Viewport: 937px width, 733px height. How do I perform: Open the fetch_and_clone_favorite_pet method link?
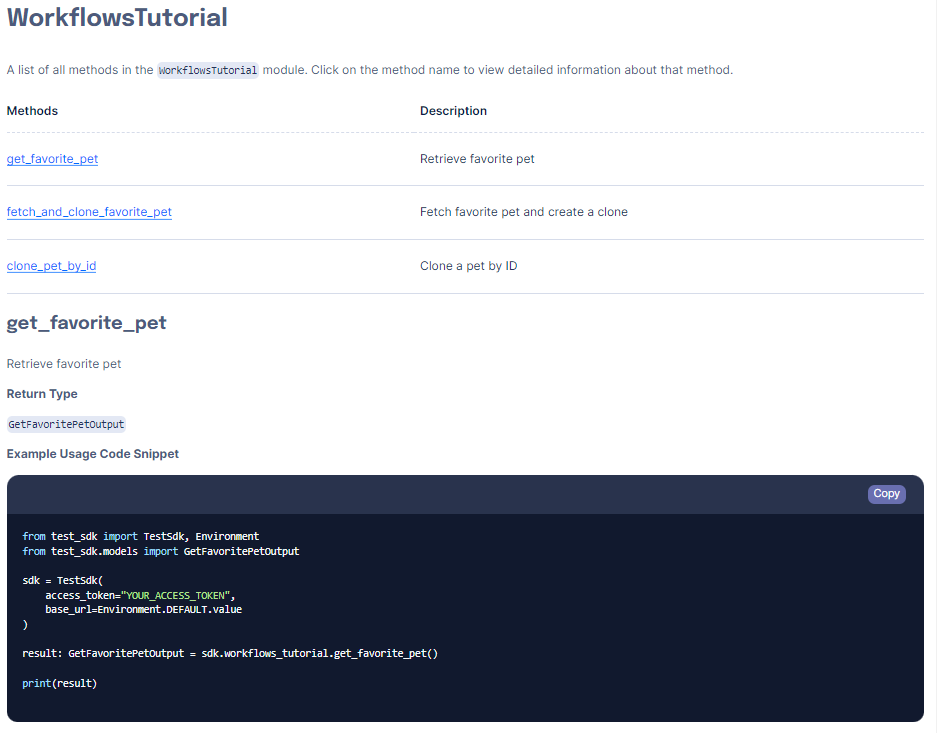pyautogui.click(x=89, y=212)
